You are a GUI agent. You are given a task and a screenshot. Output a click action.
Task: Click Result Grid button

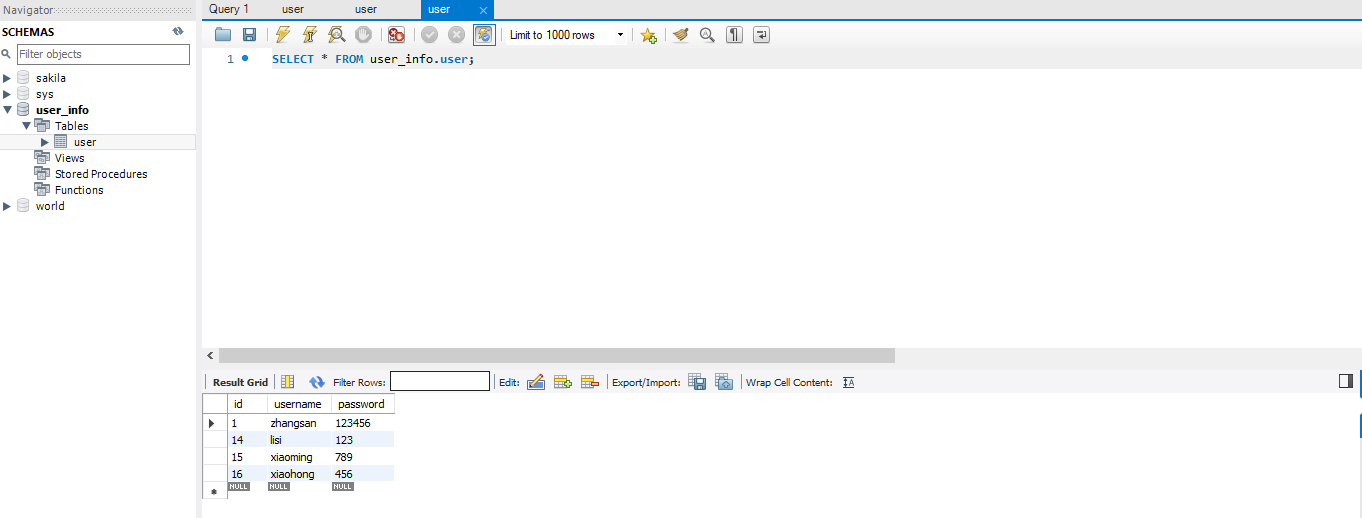[240, 382]
